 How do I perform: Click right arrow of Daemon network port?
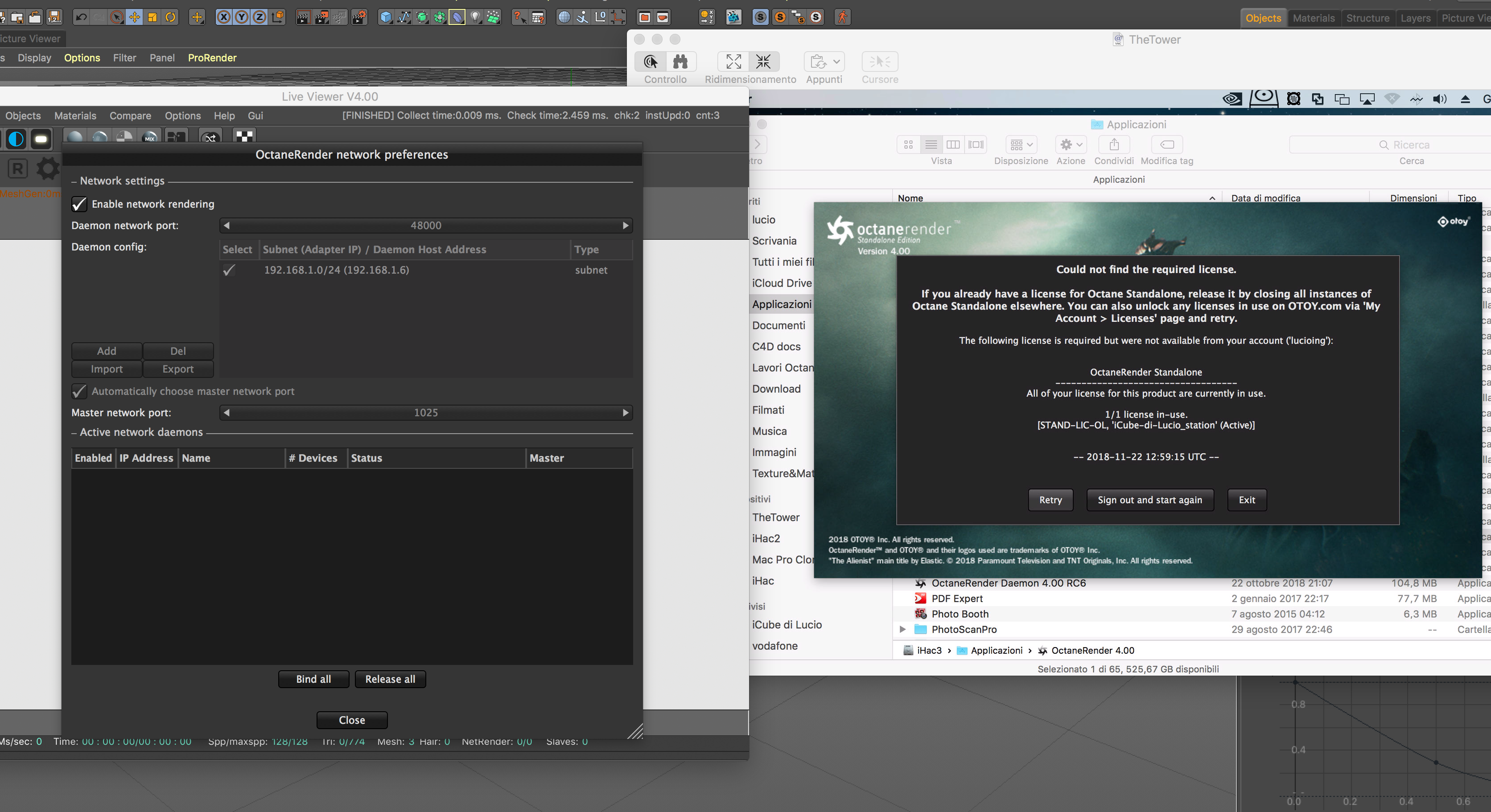626,225
